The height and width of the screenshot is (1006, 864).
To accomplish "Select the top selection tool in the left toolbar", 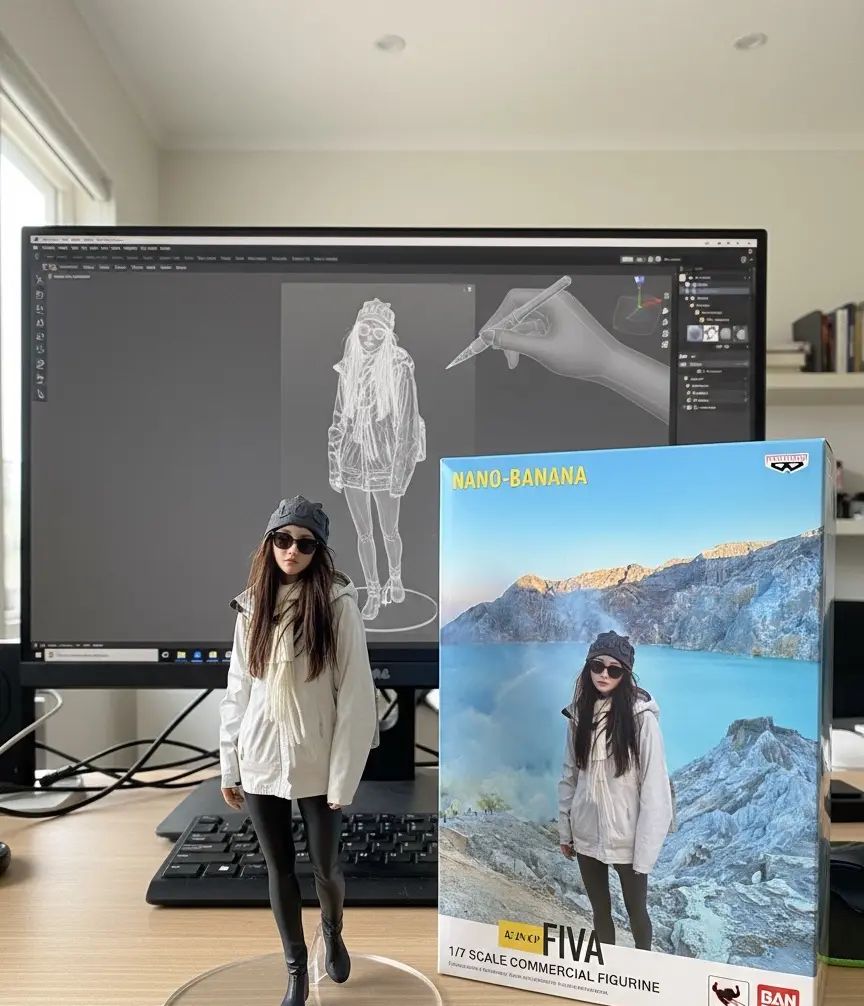I will coord(39,280).
